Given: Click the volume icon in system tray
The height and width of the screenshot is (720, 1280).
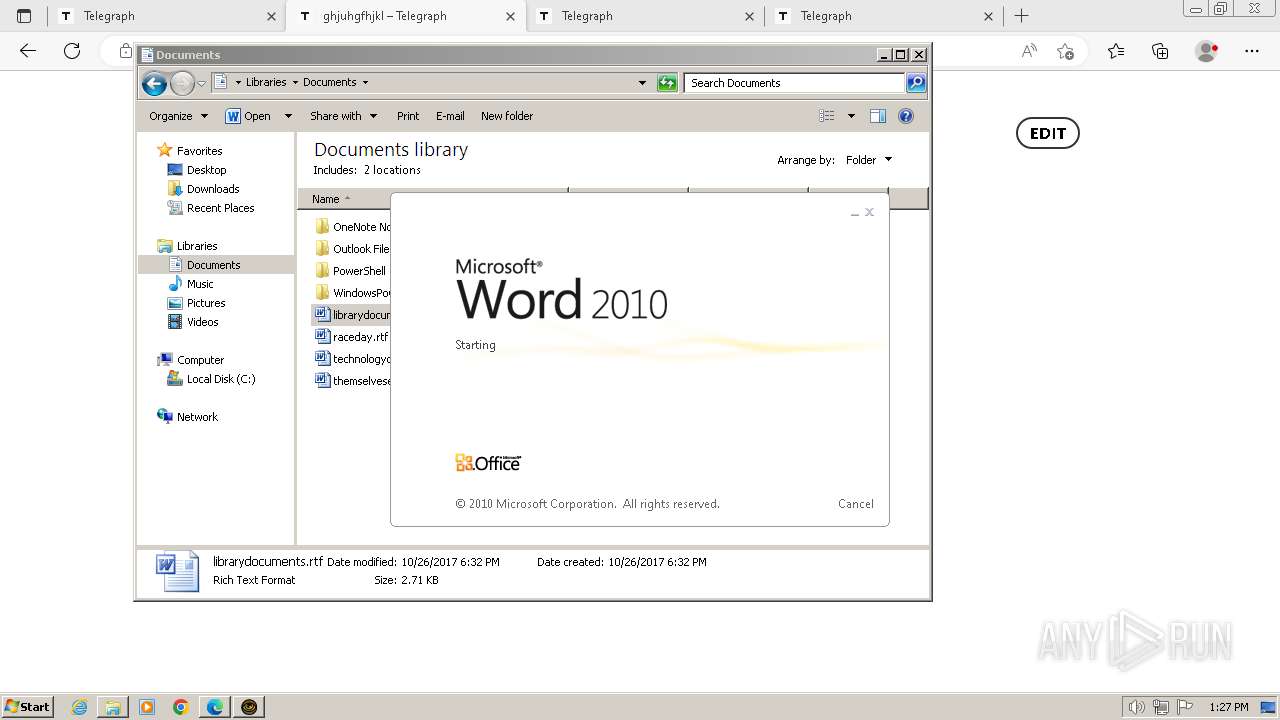Looking at the screenshot, I should coord(1136,707).
